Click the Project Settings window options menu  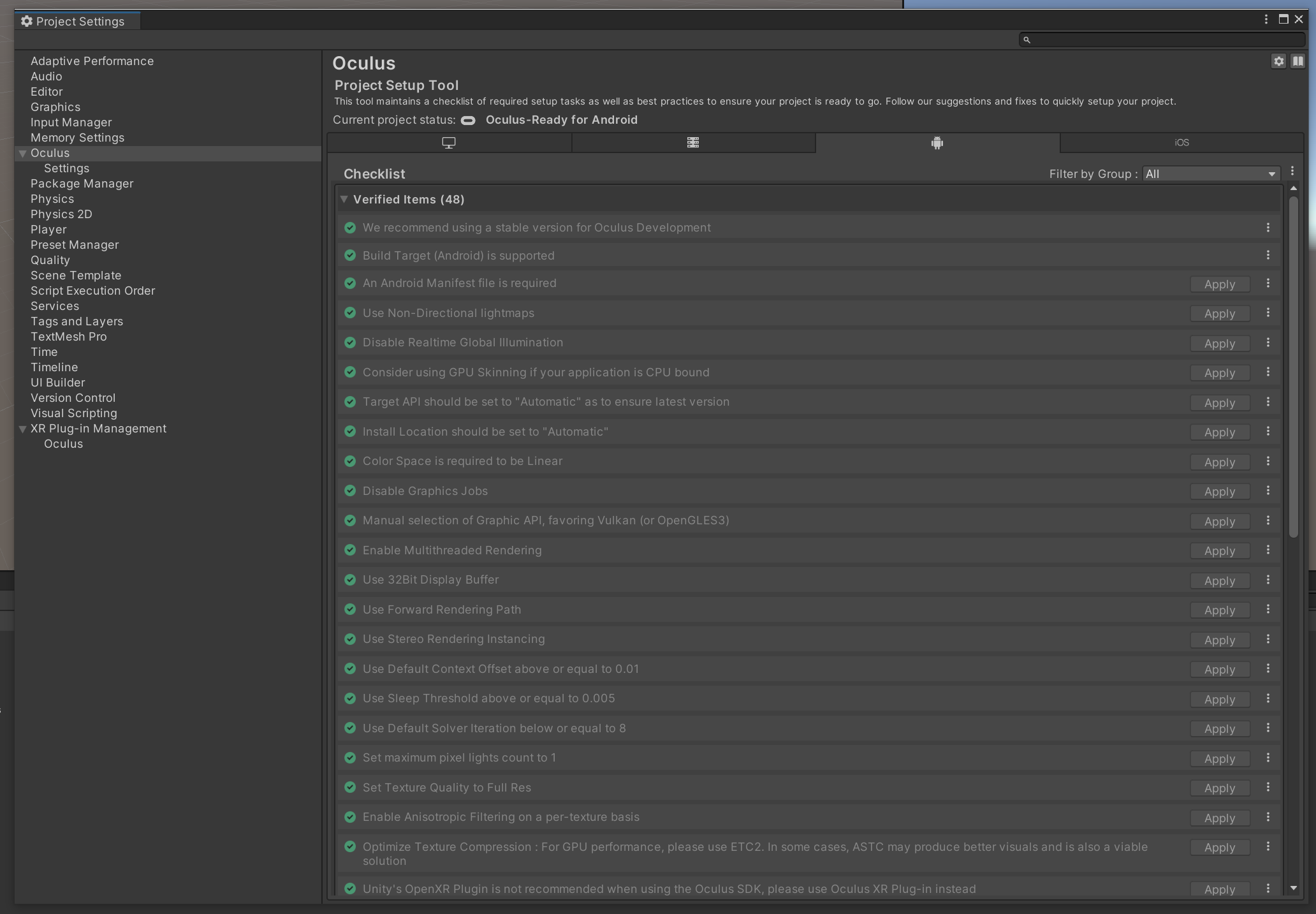1266,19
